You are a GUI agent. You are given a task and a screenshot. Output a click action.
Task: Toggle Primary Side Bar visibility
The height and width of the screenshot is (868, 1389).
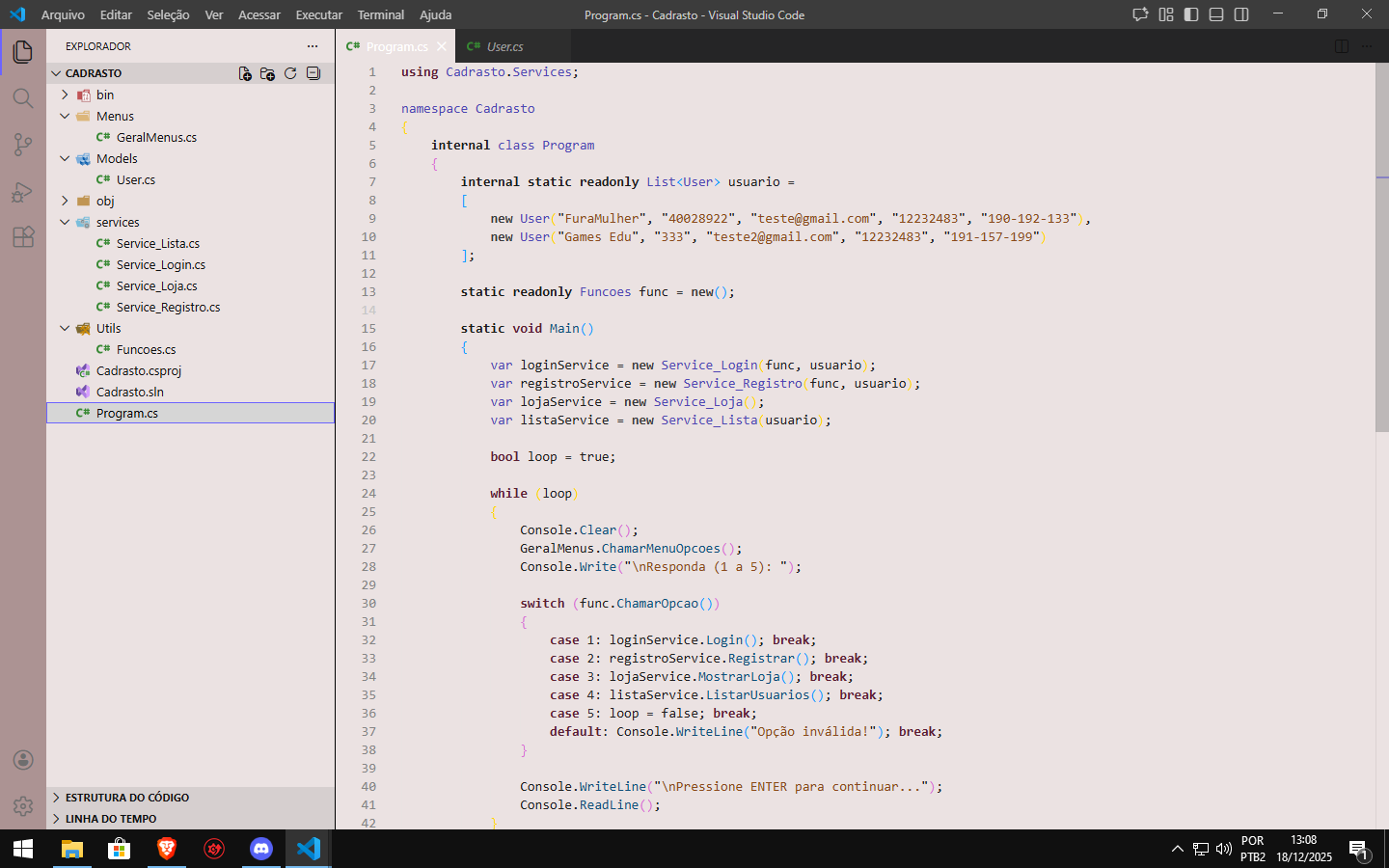[x=1191, y=14]
